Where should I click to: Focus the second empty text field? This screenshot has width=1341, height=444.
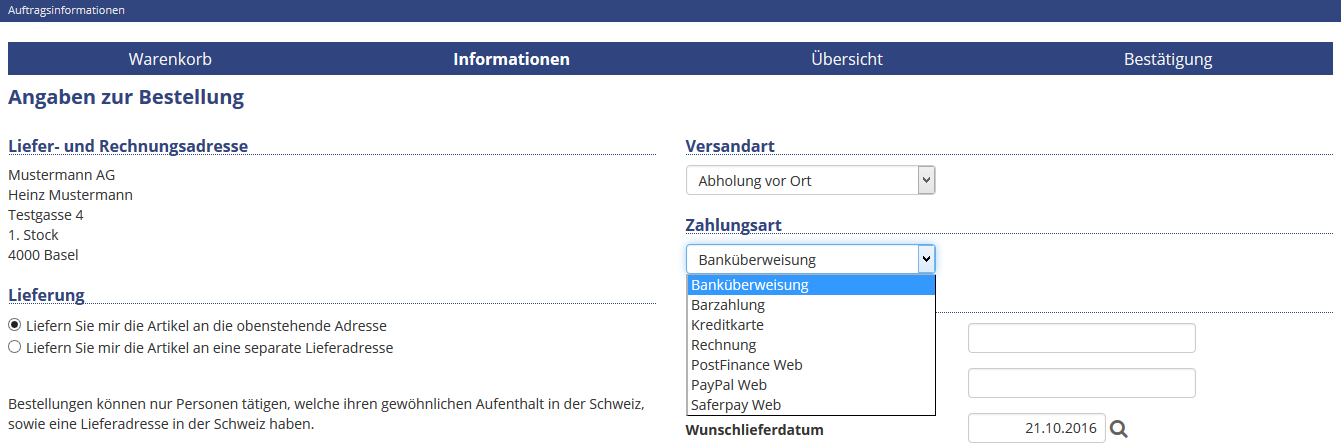(x=1082, y=383)
